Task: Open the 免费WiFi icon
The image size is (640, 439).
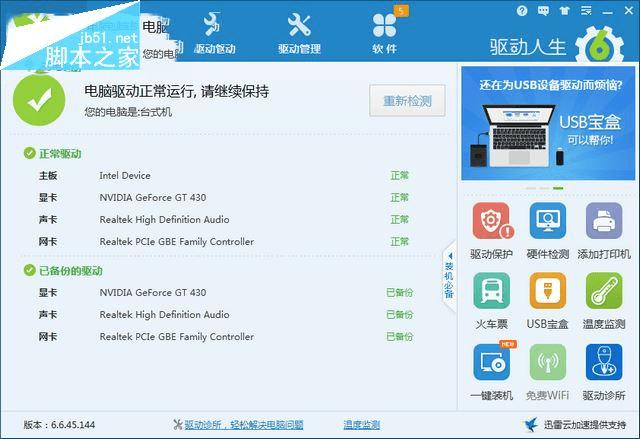Action: coord(548,362)
